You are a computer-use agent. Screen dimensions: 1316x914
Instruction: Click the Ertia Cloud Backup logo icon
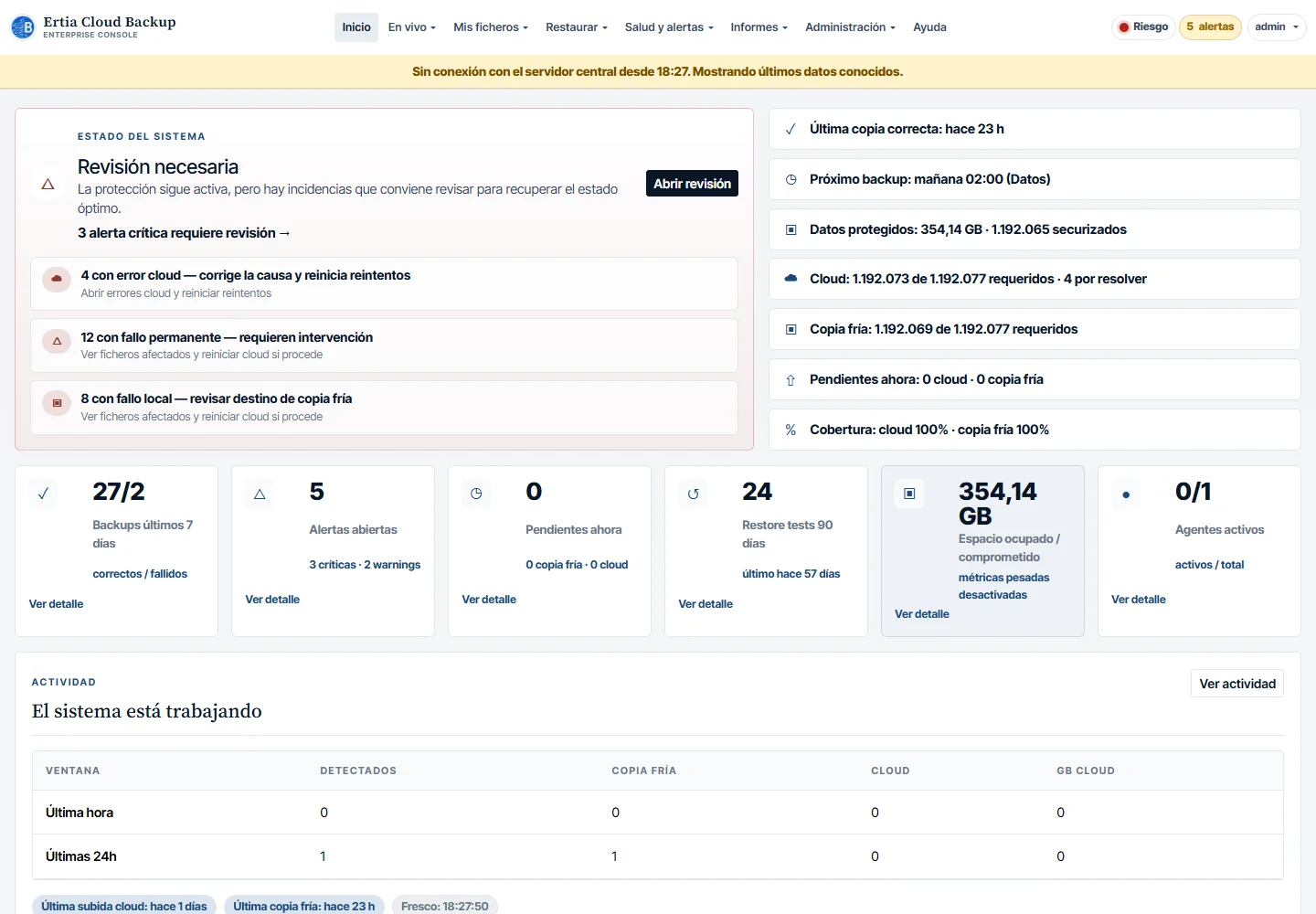[23, 27]
